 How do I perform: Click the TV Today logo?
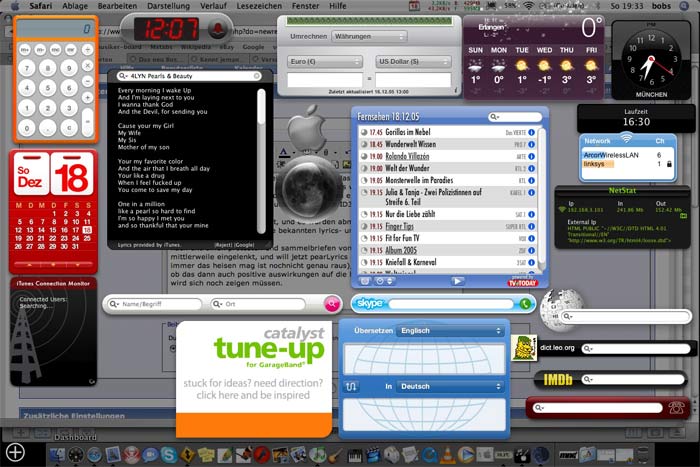(522, 283)
